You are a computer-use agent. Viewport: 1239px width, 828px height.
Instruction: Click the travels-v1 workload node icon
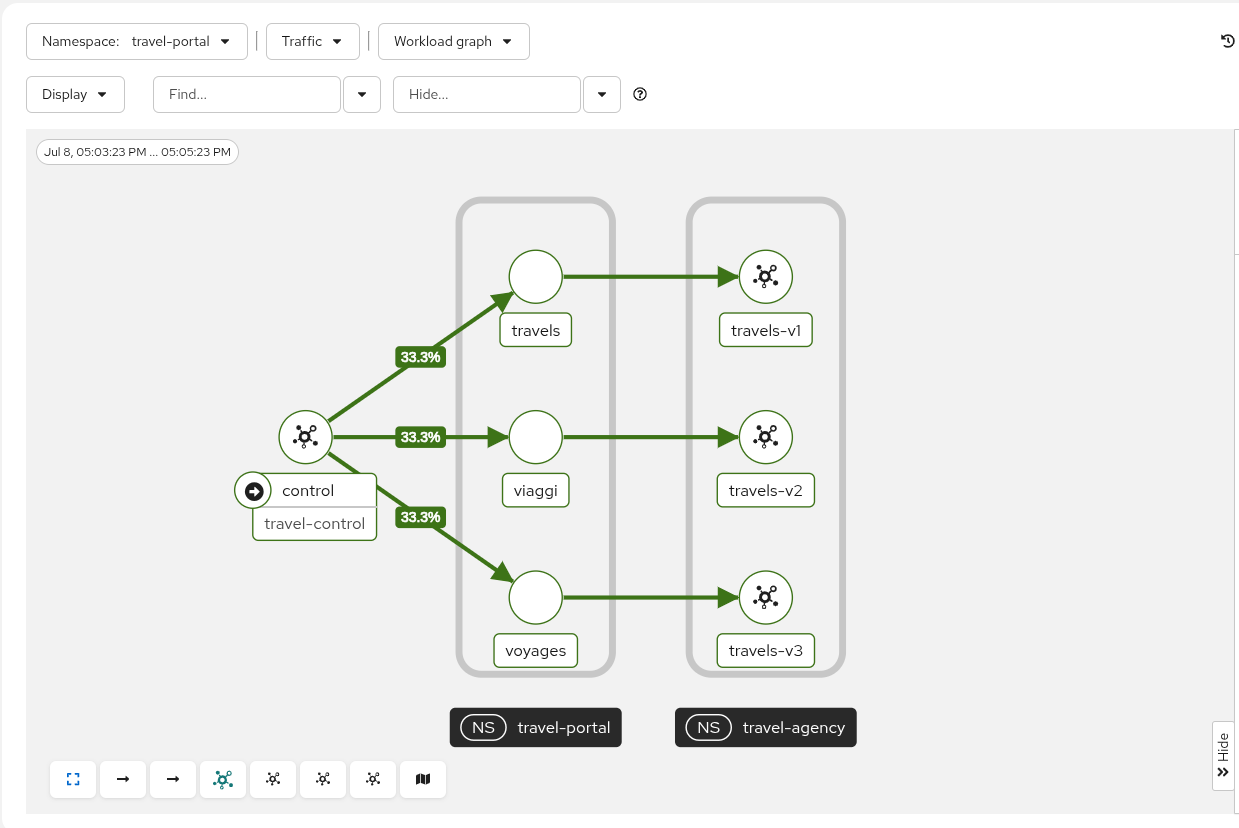point(766,277)
